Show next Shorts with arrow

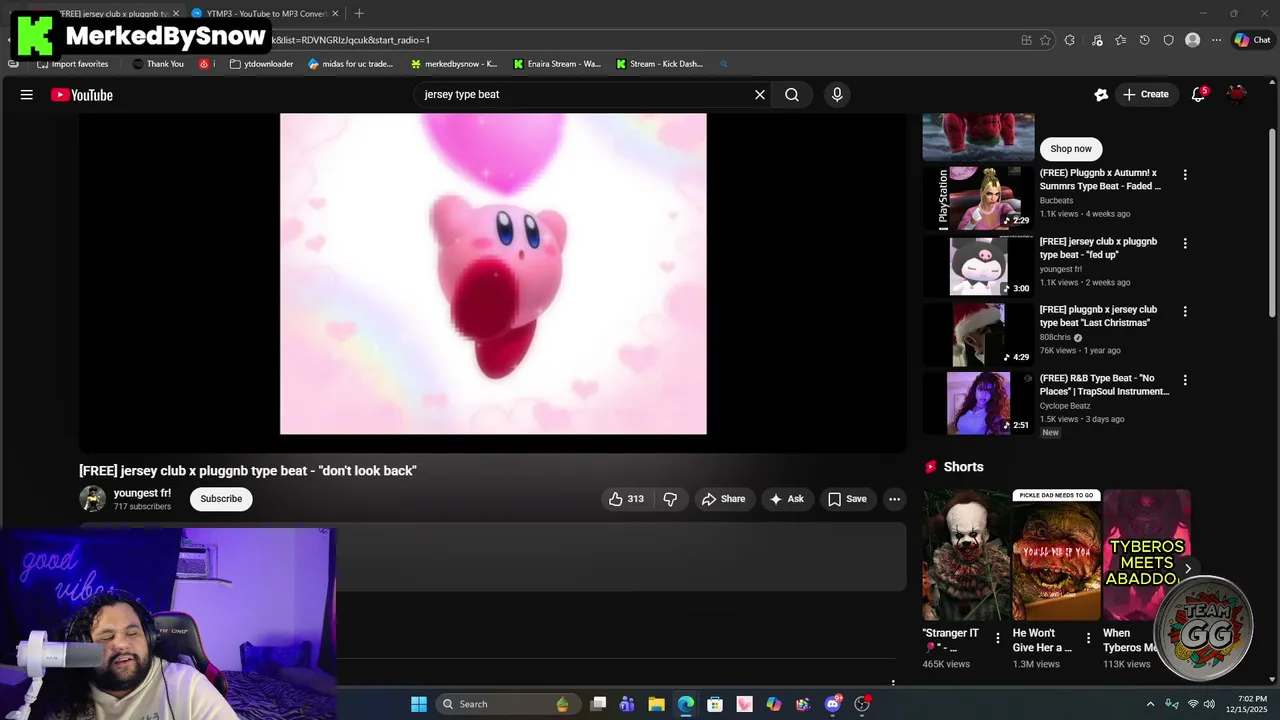(x=1187, y=569)
